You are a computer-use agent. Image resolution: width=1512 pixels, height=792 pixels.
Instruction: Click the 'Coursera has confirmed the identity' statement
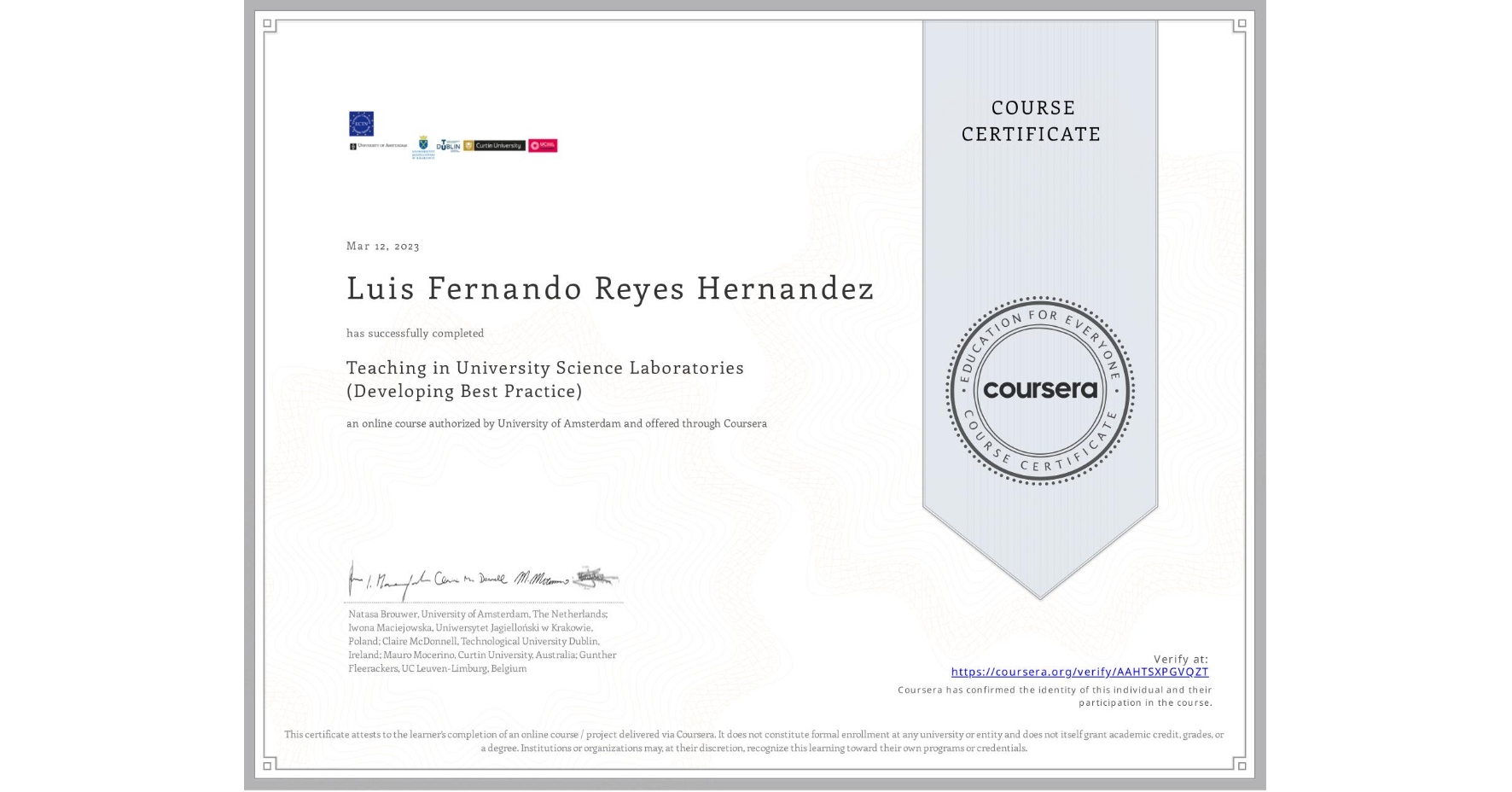[1055, 696]
